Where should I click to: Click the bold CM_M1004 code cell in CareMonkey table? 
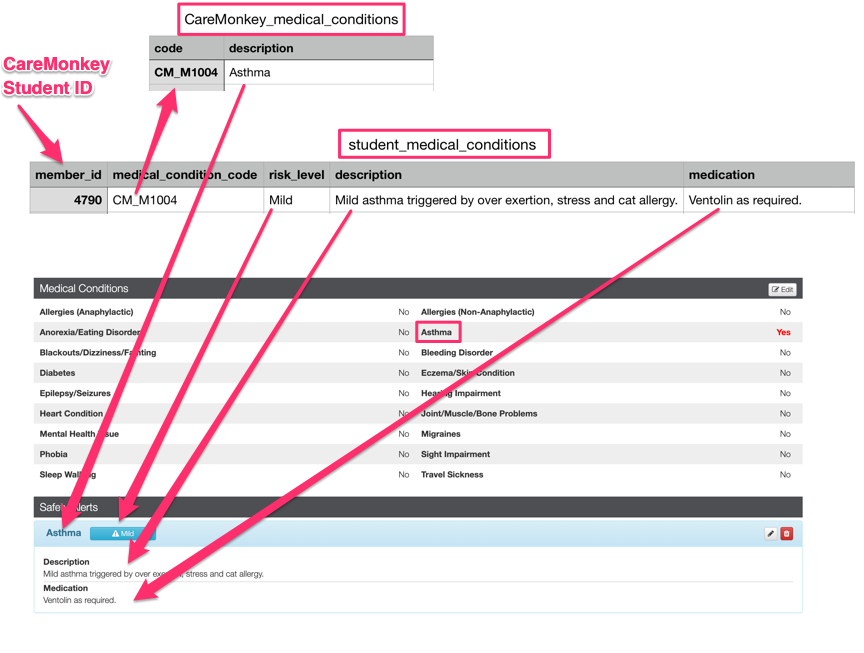point(186,72)
